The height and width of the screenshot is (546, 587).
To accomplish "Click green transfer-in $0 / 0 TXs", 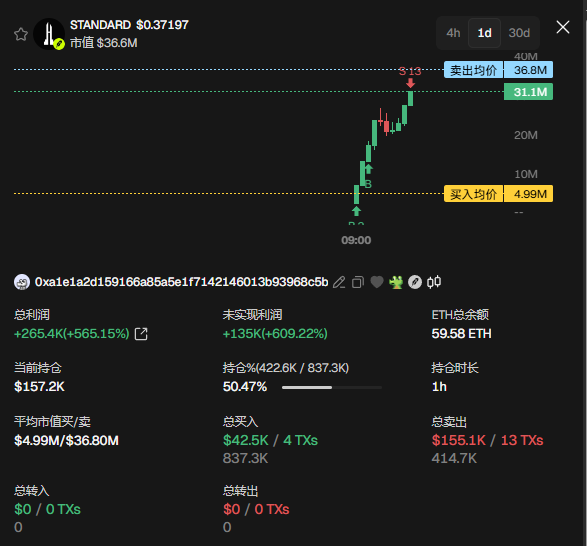I will pyautogui.click(x=47, y=510).
